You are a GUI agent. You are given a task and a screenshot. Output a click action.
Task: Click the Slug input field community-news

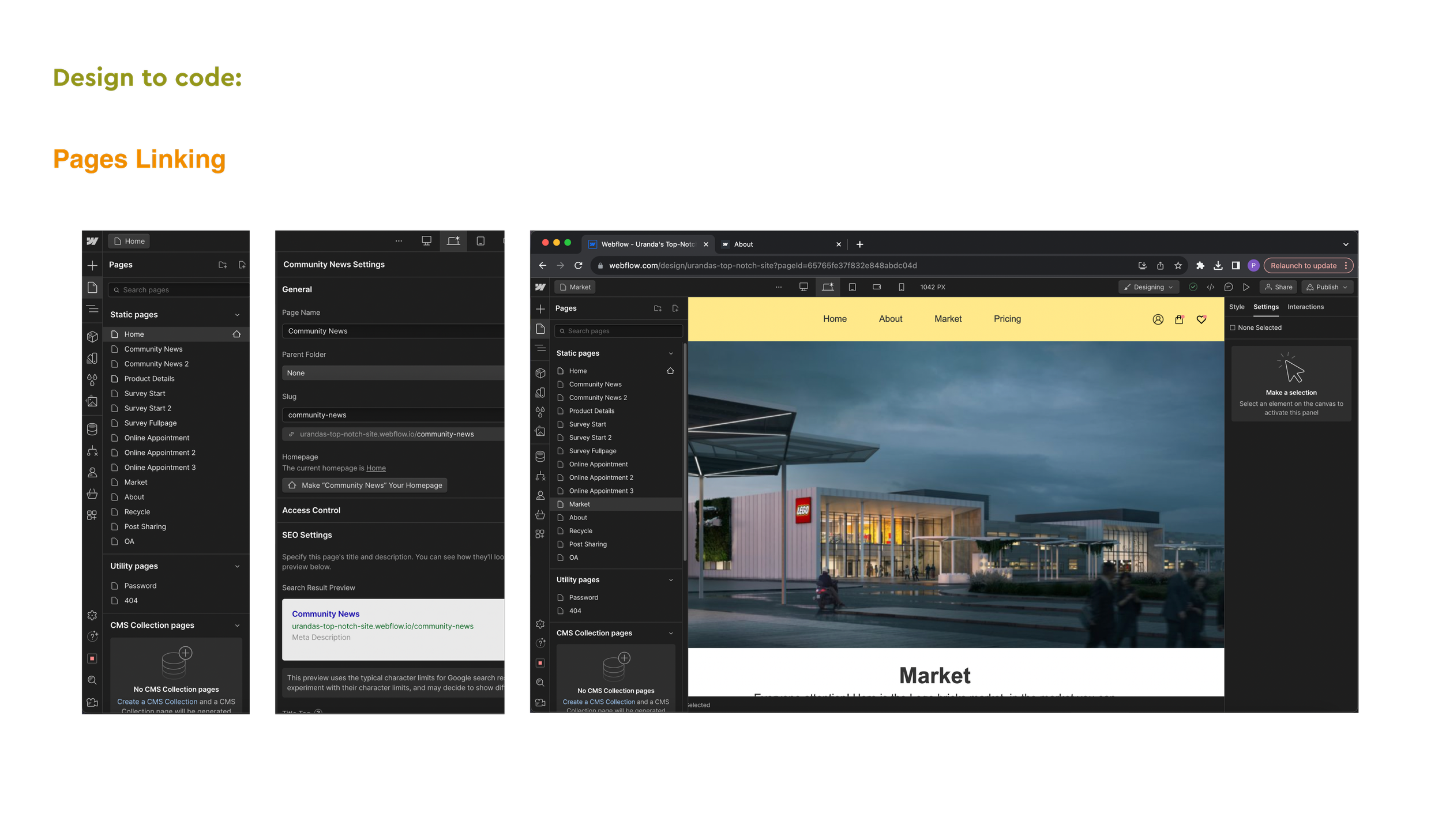click(393, 415)
